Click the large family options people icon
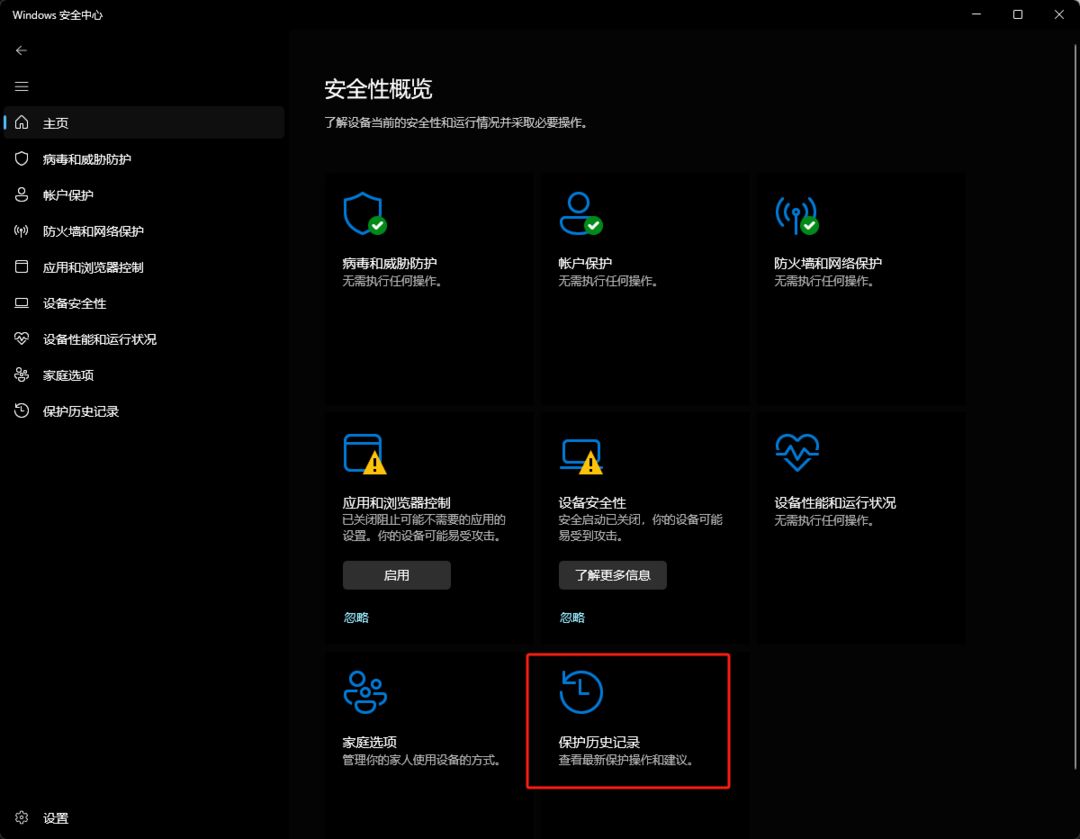The width and height of the screenshot is (1080, 839). 365,692
